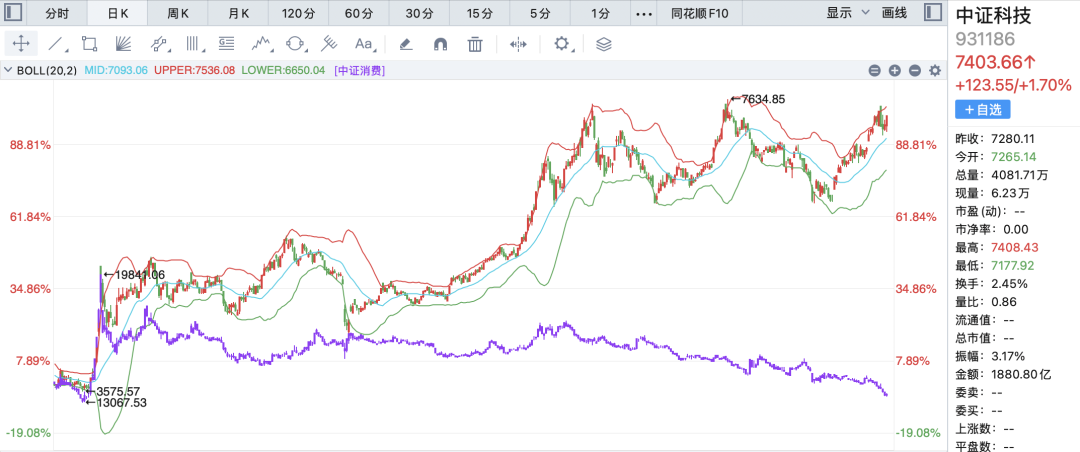The height and width of the screenshot is (452, 1080).
Task: Switch to the 周K weekly chart tab
Action: click(x=178, y=13)
